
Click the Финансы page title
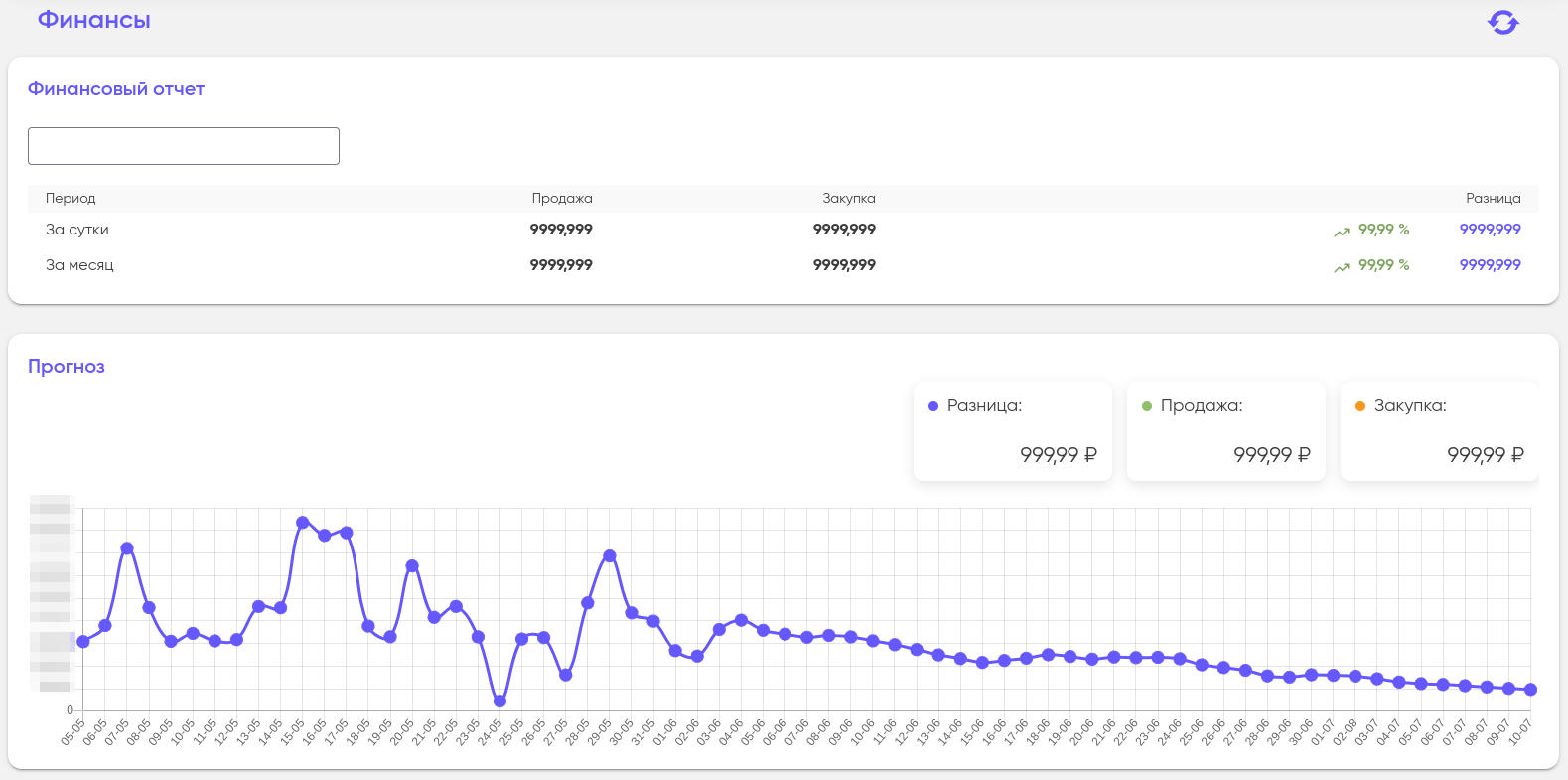tap(94, 21)
